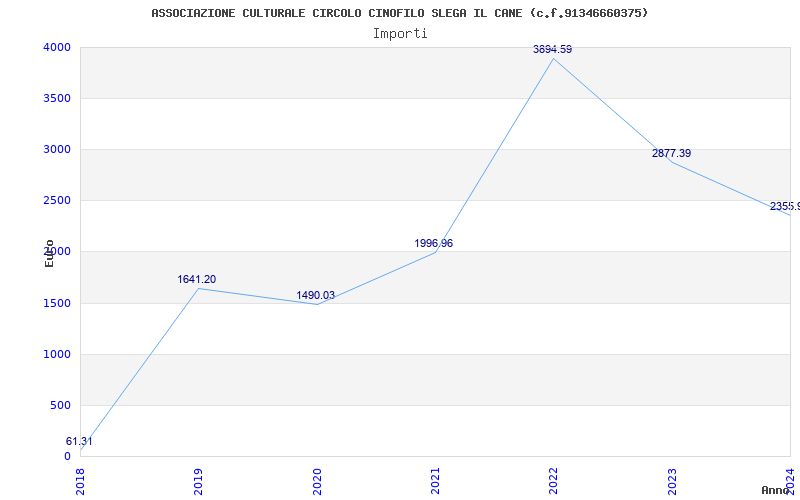Click the 3000 y-axis value
The image size is (800, 500).
pos(57,149)
